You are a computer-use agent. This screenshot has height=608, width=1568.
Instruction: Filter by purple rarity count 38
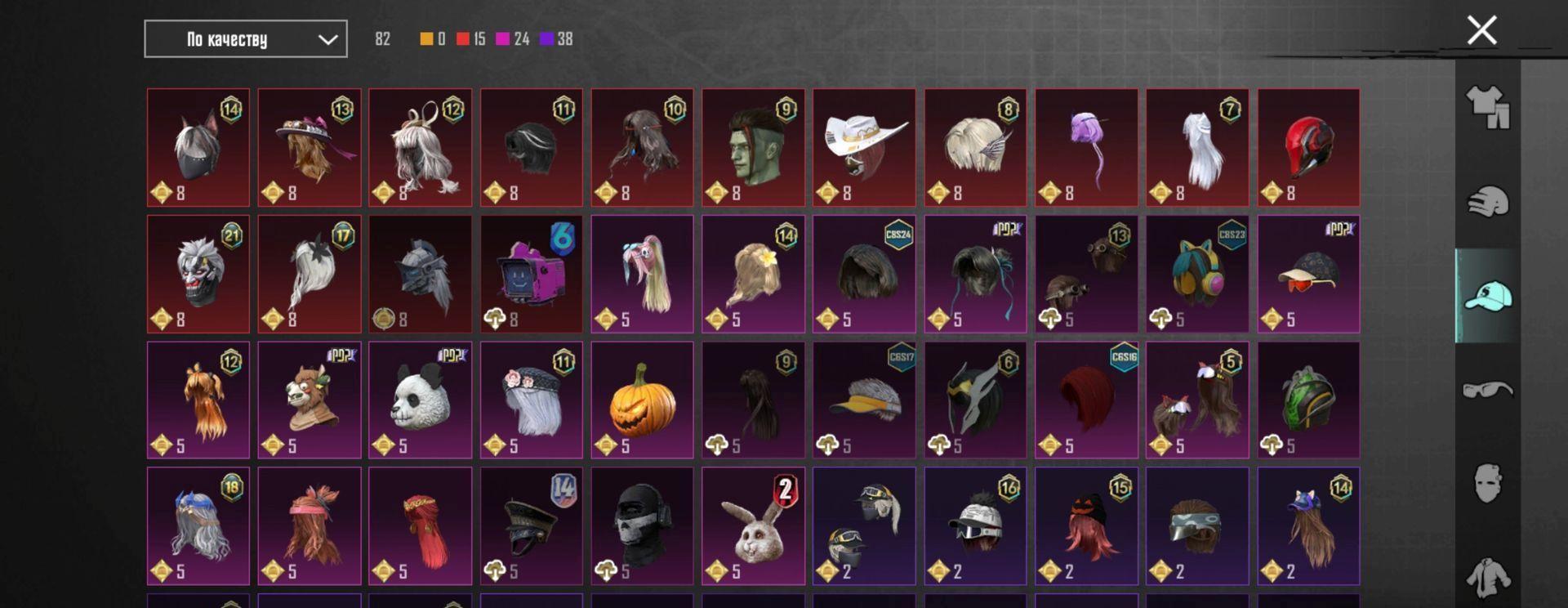pyautogui.click(x=556, y=38)
